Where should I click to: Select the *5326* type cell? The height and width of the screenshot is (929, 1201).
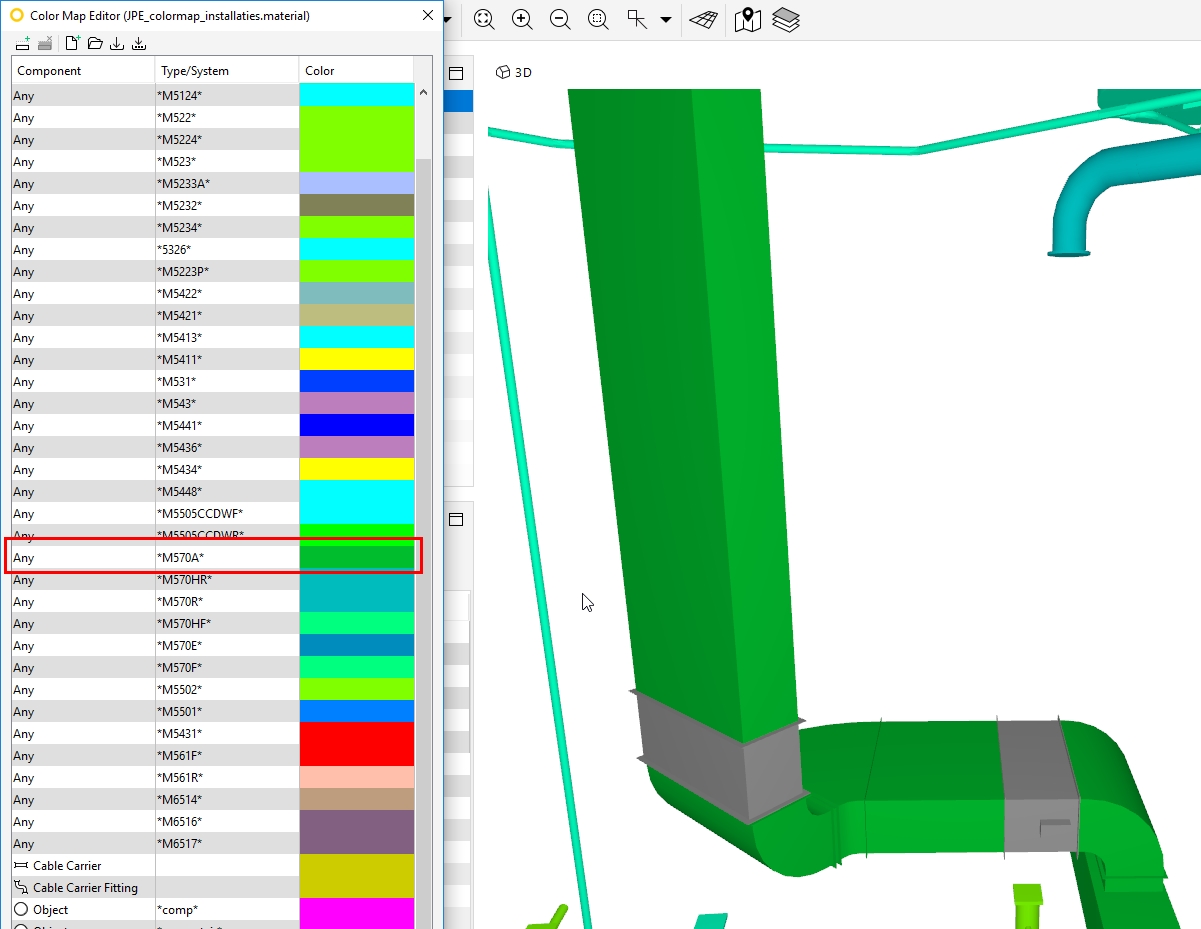pos(227,249)
